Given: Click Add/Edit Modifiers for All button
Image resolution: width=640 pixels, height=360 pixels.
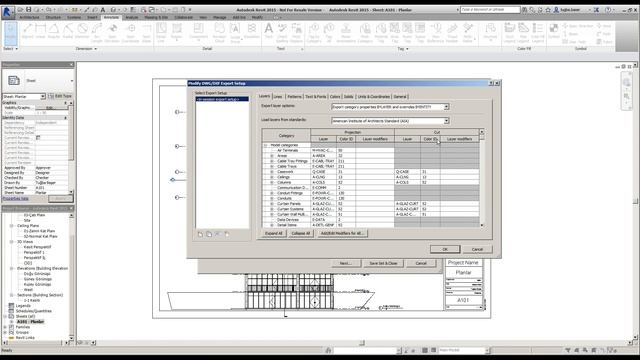Looking at the screenshot, I should (342, 233).
